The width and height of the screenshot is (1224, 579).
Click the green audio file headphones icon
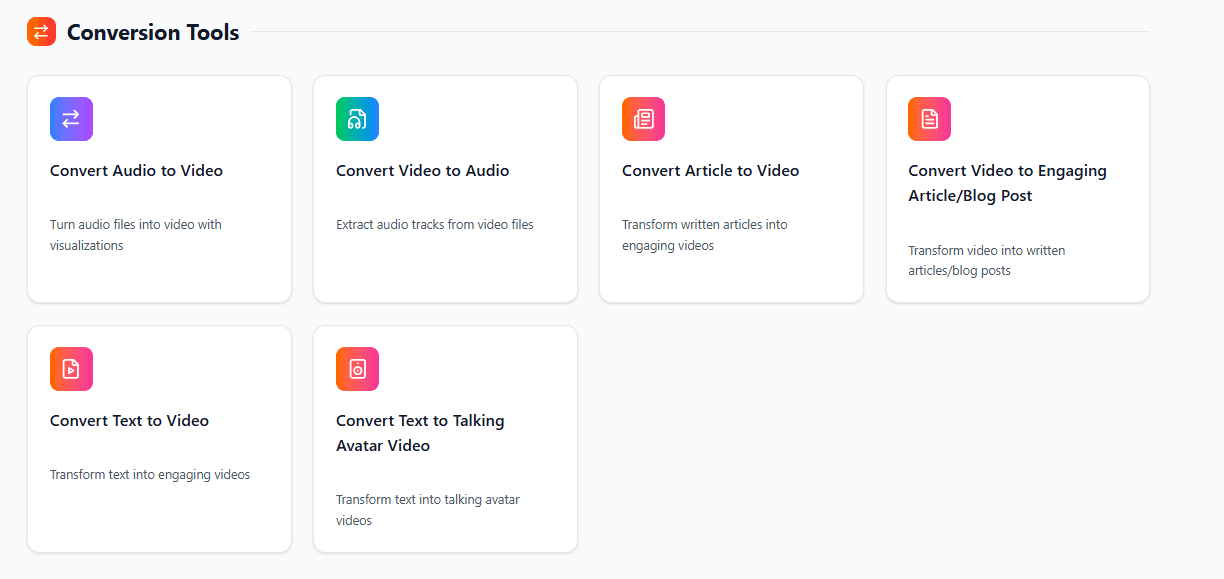click(x=357, y=119)
